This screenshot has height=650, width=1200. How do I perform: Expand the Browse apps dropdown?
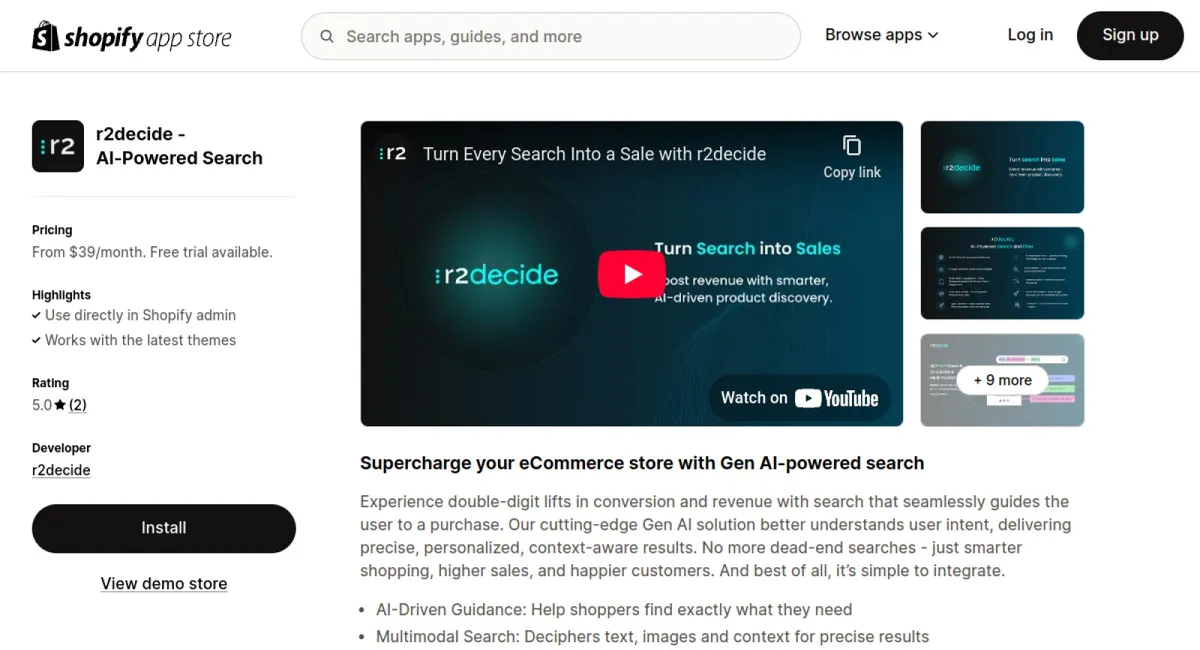882,35
